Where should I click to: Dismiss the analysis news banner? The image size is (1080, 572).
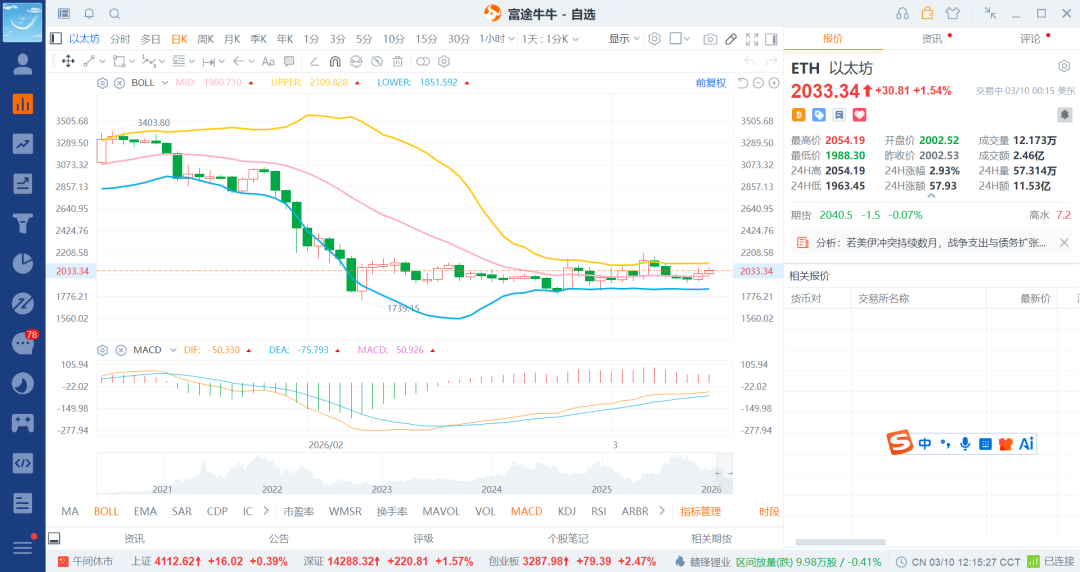point(1064,243)
